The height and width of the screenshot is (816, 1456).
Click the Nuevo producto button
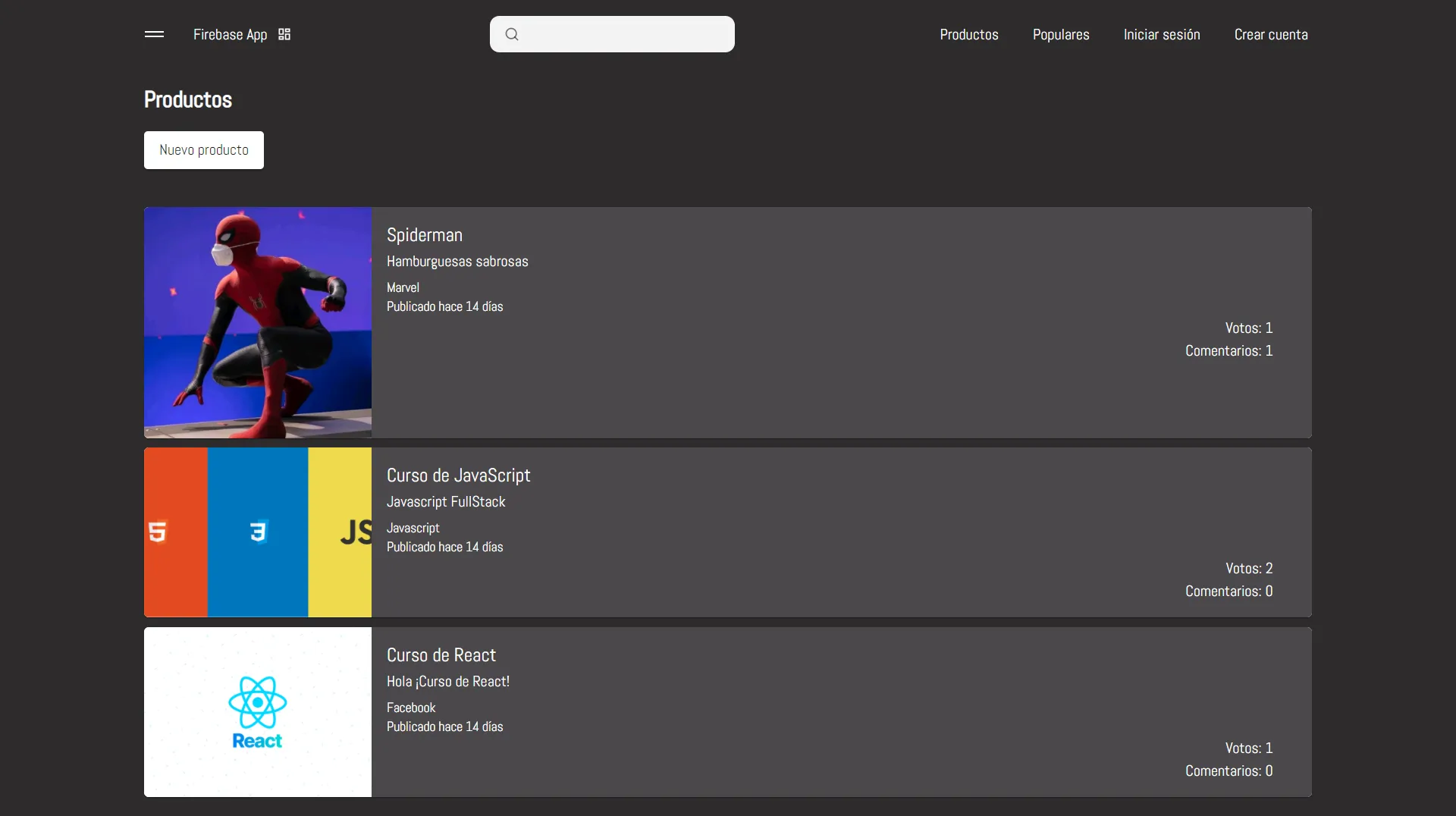pyautogui.click(x=204, y=150)
